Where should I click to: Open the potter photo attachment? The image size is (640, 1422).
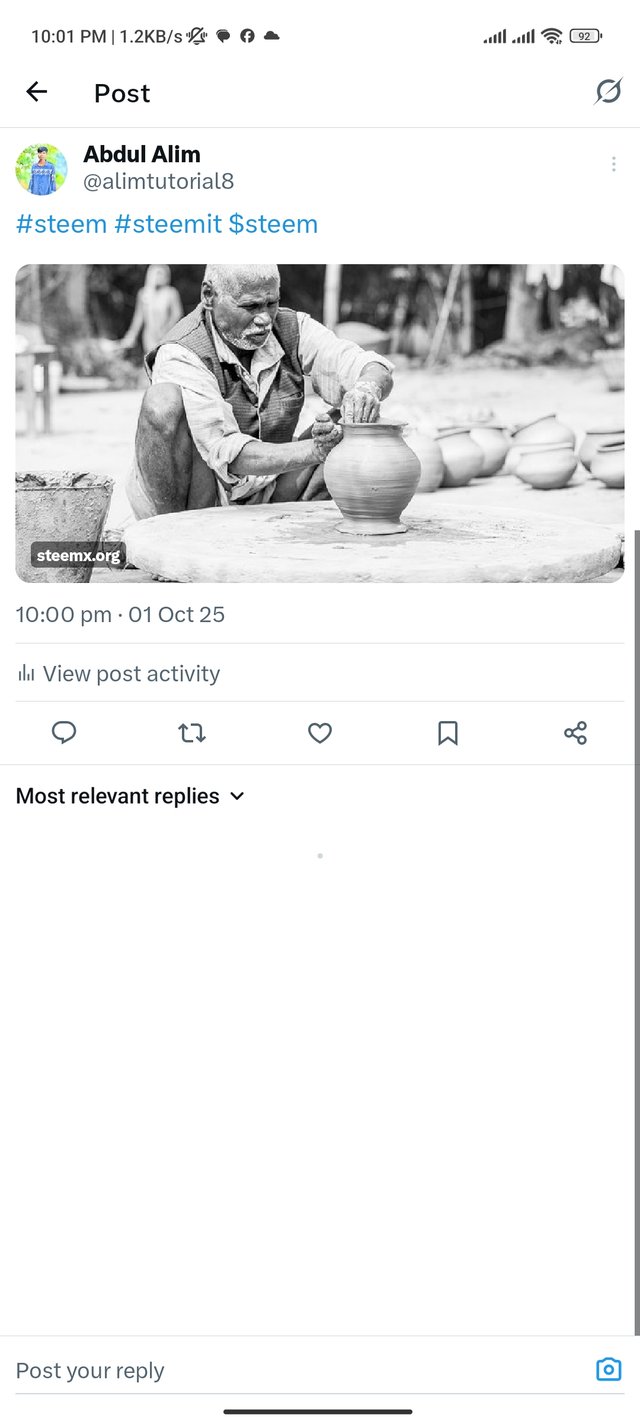point(320,423)
